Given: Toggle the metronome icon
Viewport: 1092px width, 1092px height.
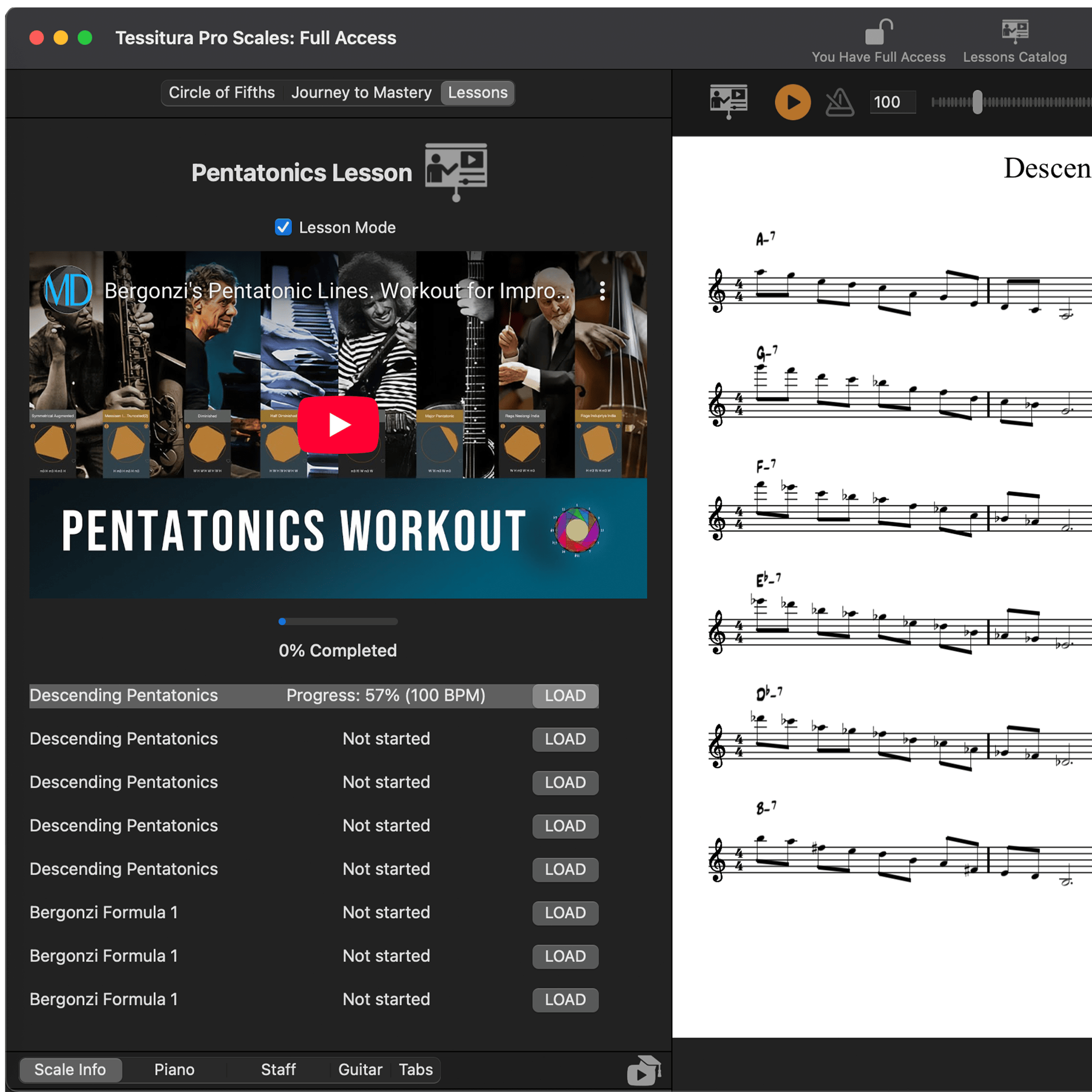Looking at the screenshot, I should point(839,102).
